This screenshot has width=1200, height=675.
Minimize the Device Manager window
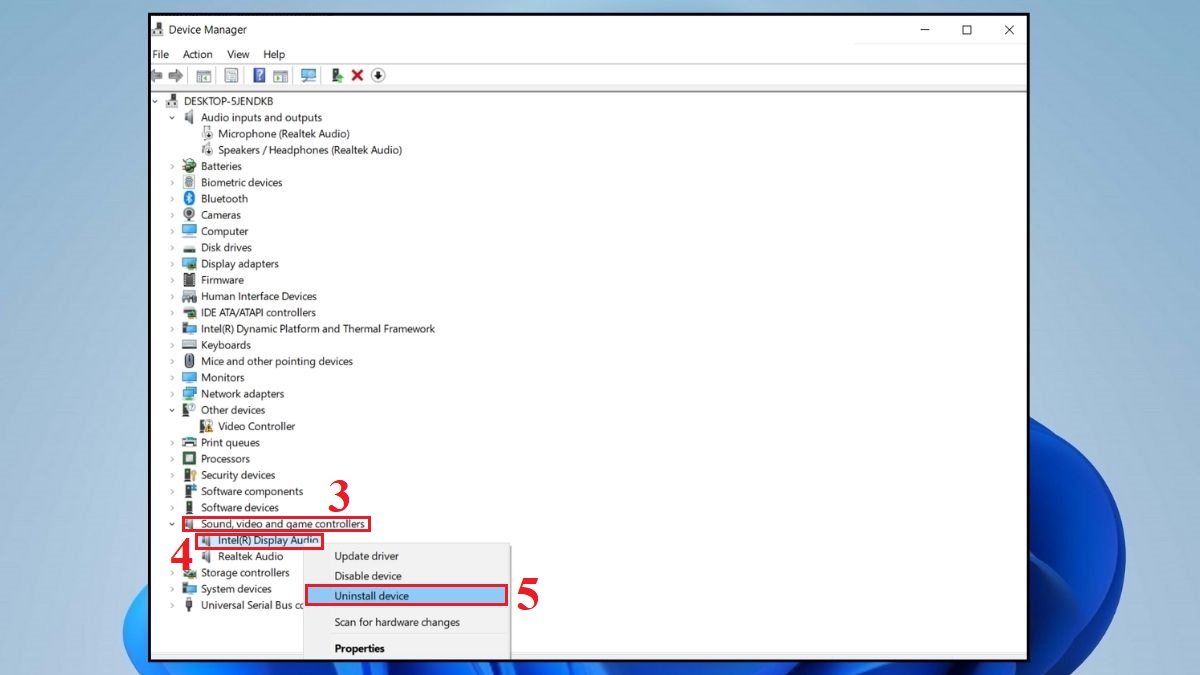tap(925, 30)
